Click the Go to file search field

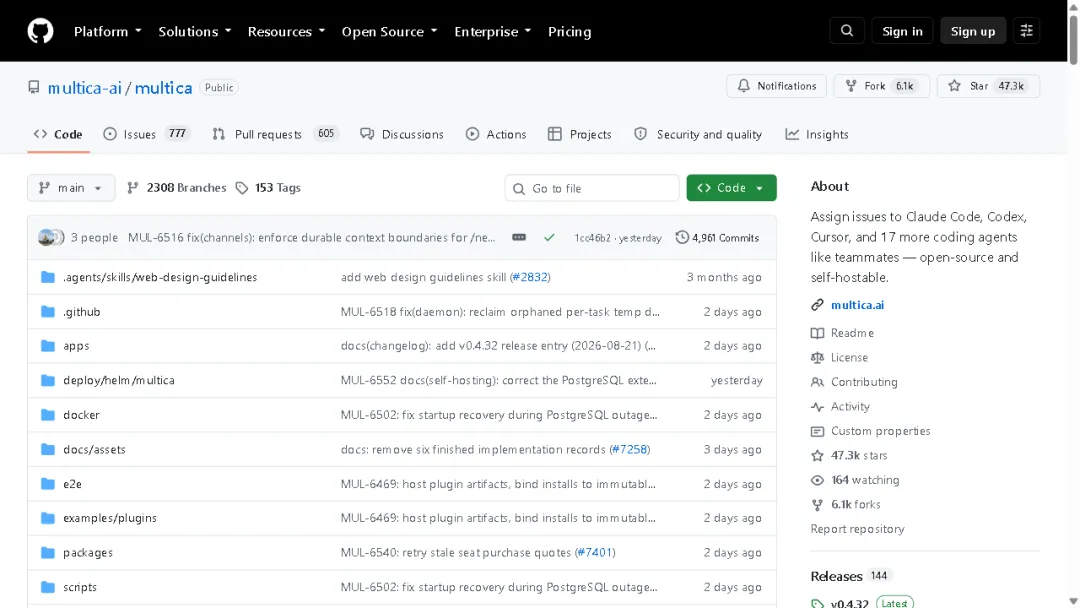(x=592, y=188)
